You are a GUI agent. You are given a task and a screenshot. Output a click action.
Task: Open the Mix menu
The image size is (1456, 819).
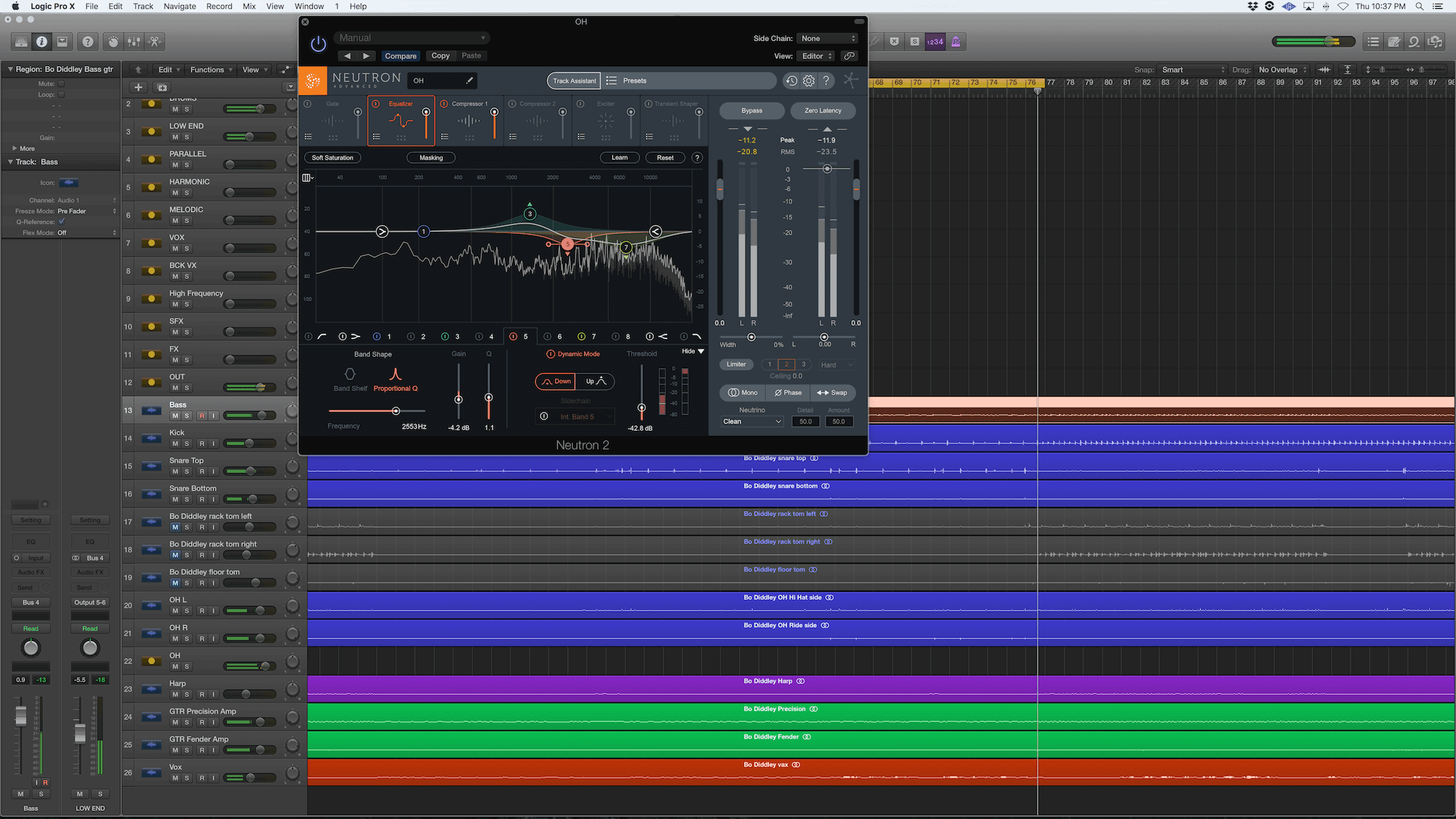click(x=249, y=6)
